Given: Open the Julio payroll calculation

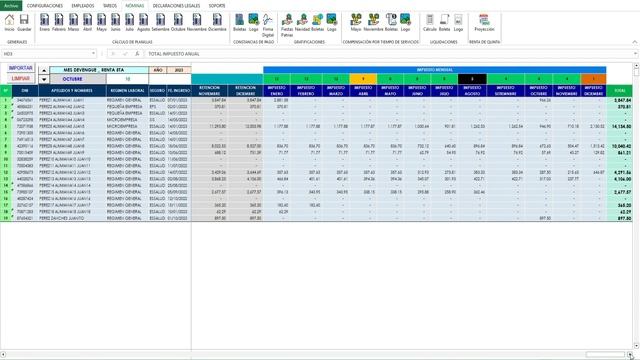Looking at the screenshot, I should [129, 22].
